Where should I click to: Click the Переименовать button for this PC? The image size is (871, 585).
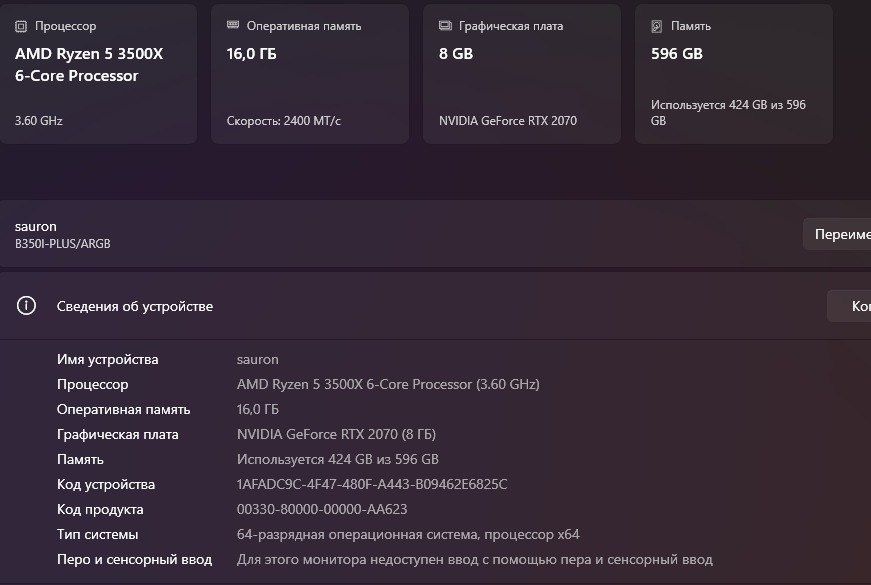[x=837, y=234]
